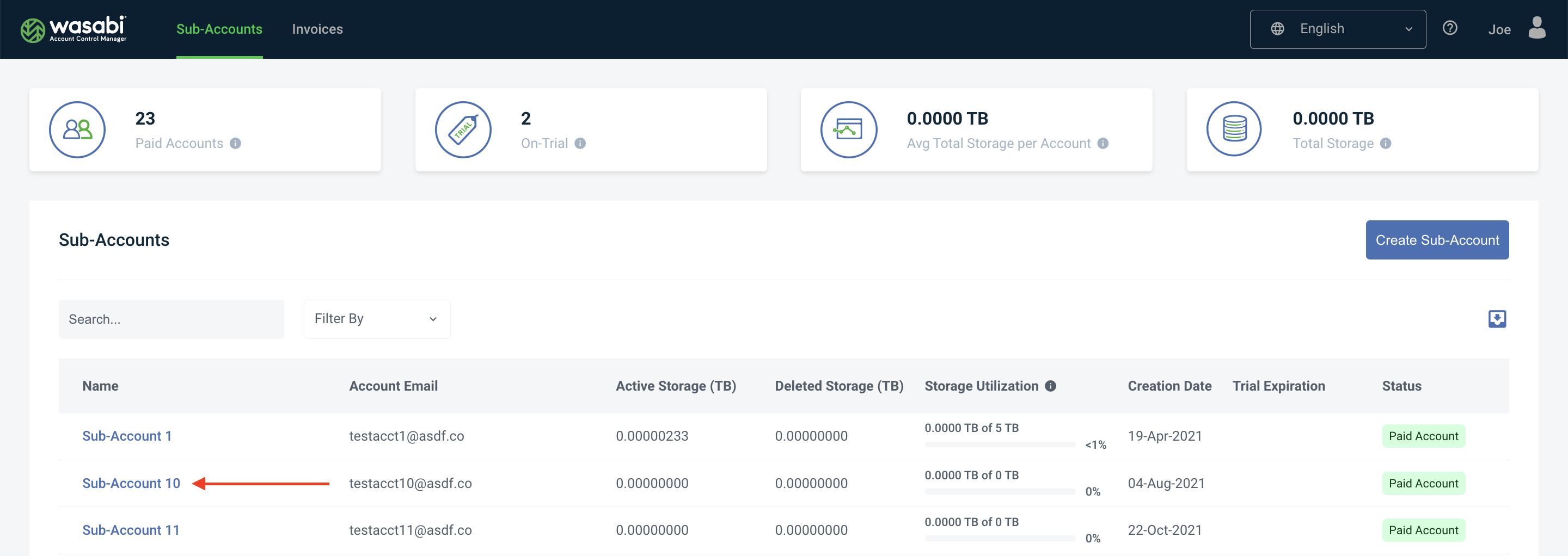Show Avg Total Storage per Account info icon
This screenshot has height=556, width=1568.
tap(1103, 144)
